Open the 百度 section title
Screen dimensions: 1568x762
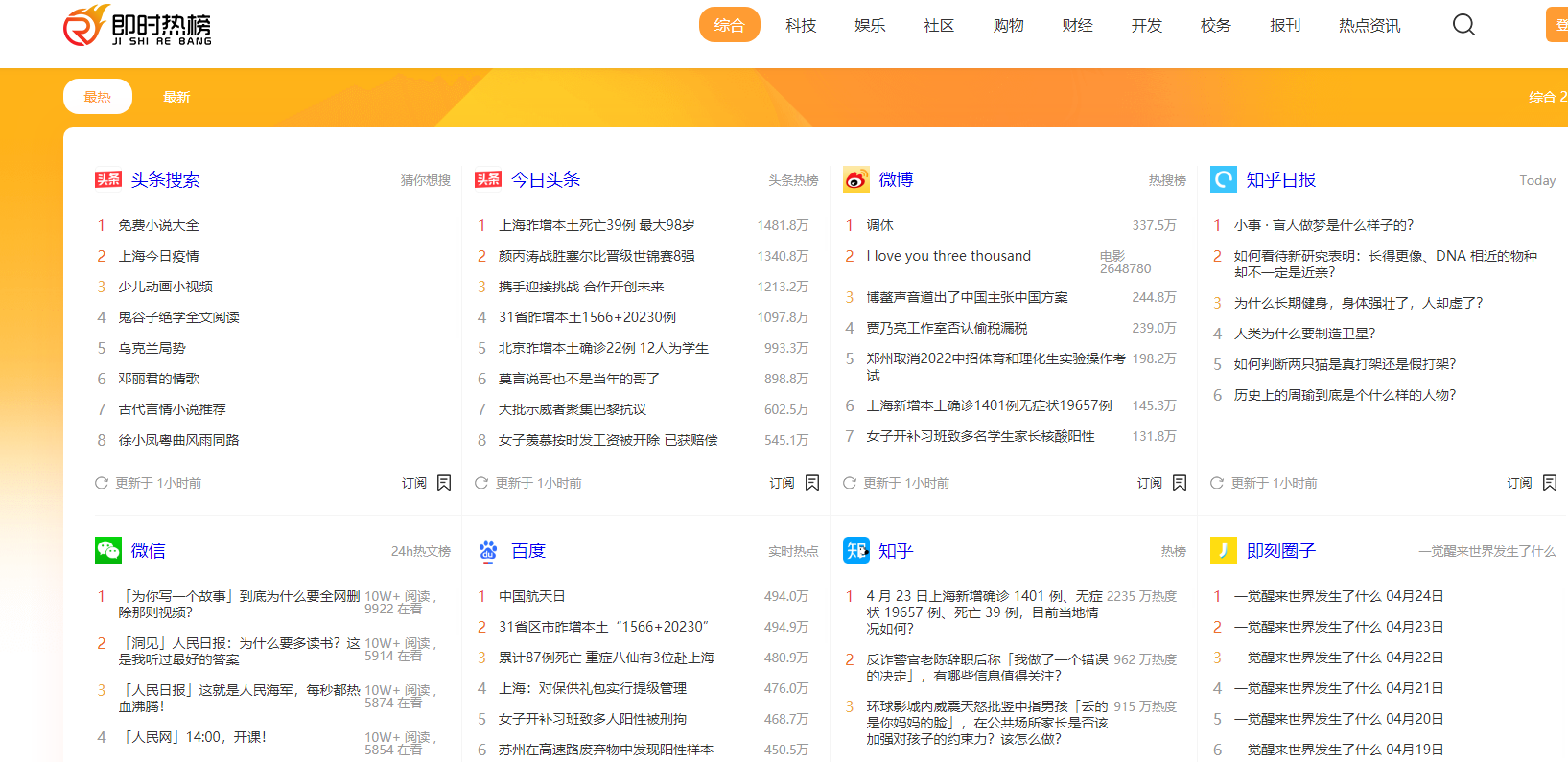[528, 550]
